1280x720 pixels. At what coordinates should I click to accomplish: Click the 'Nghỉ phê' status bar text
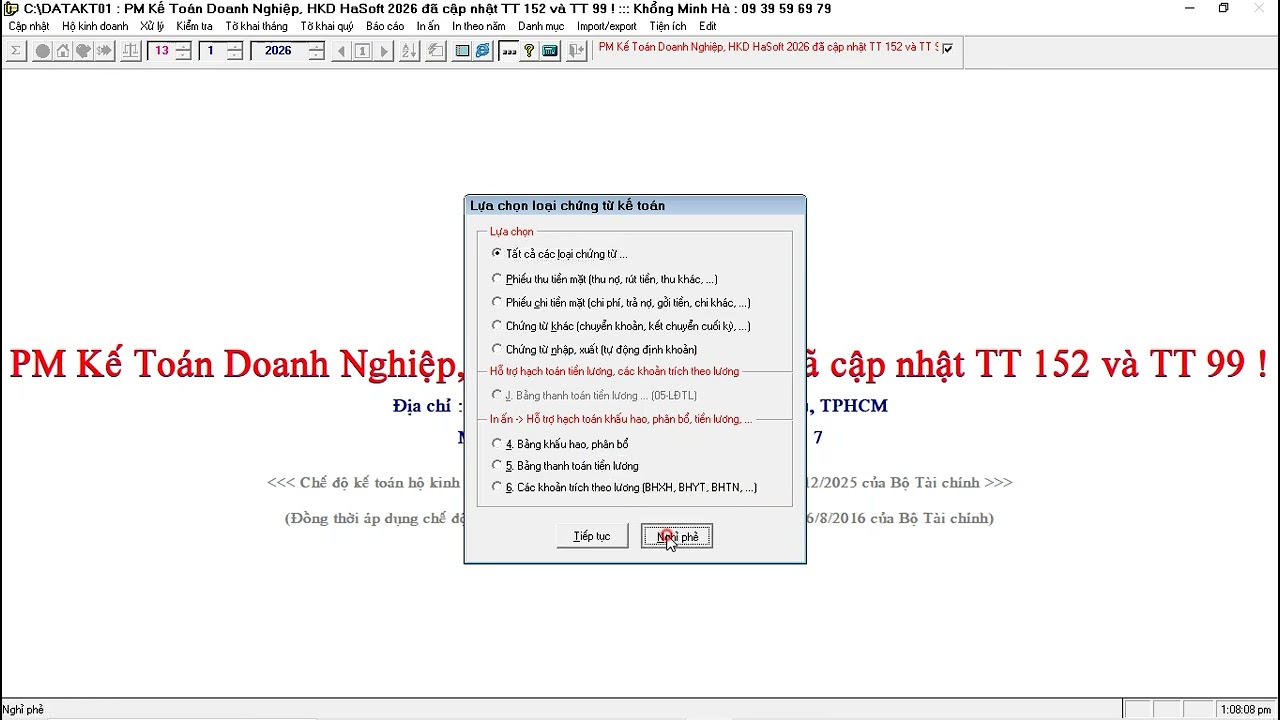[x=23, y=710]
